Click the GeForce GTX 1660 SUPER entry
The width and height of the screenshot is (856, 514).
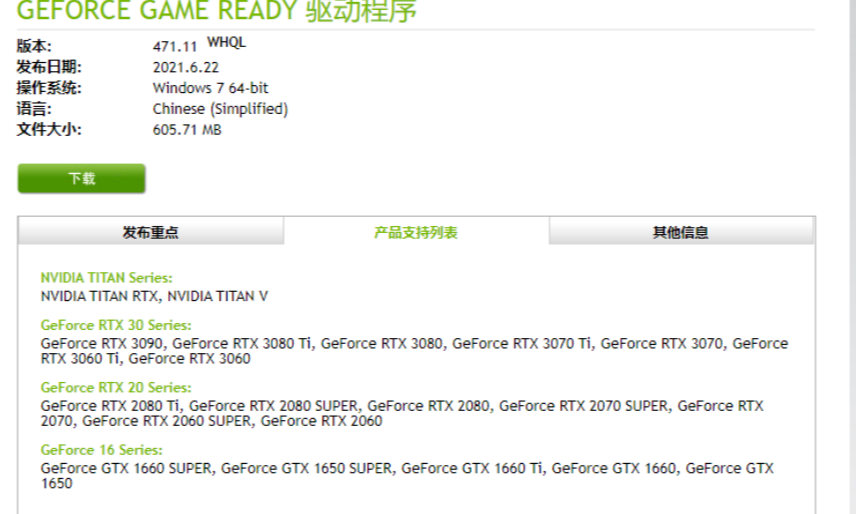coord(126,468)
